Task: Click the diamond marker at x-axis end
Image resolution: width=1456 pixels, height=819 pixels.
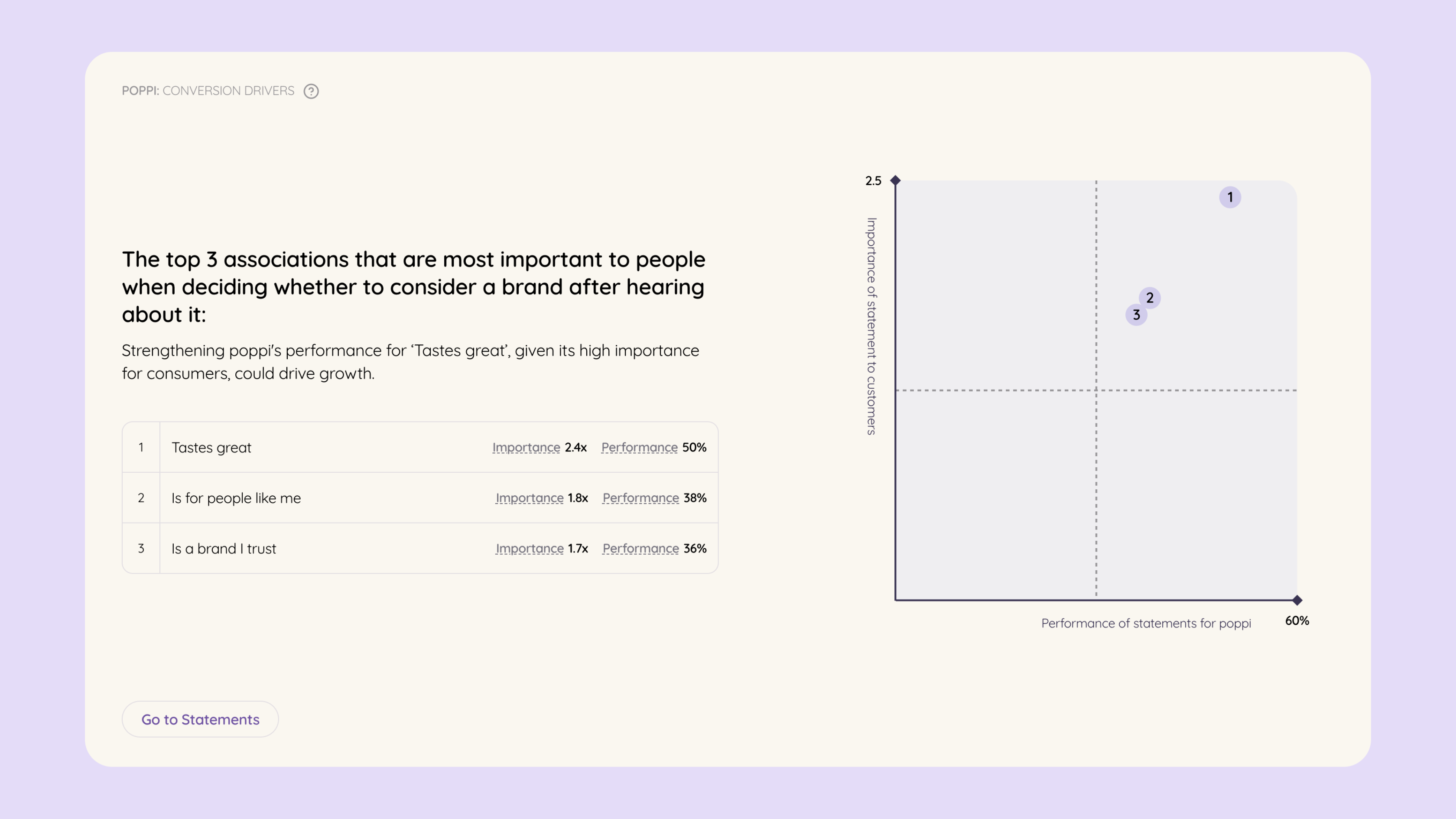Action: 1297,600
